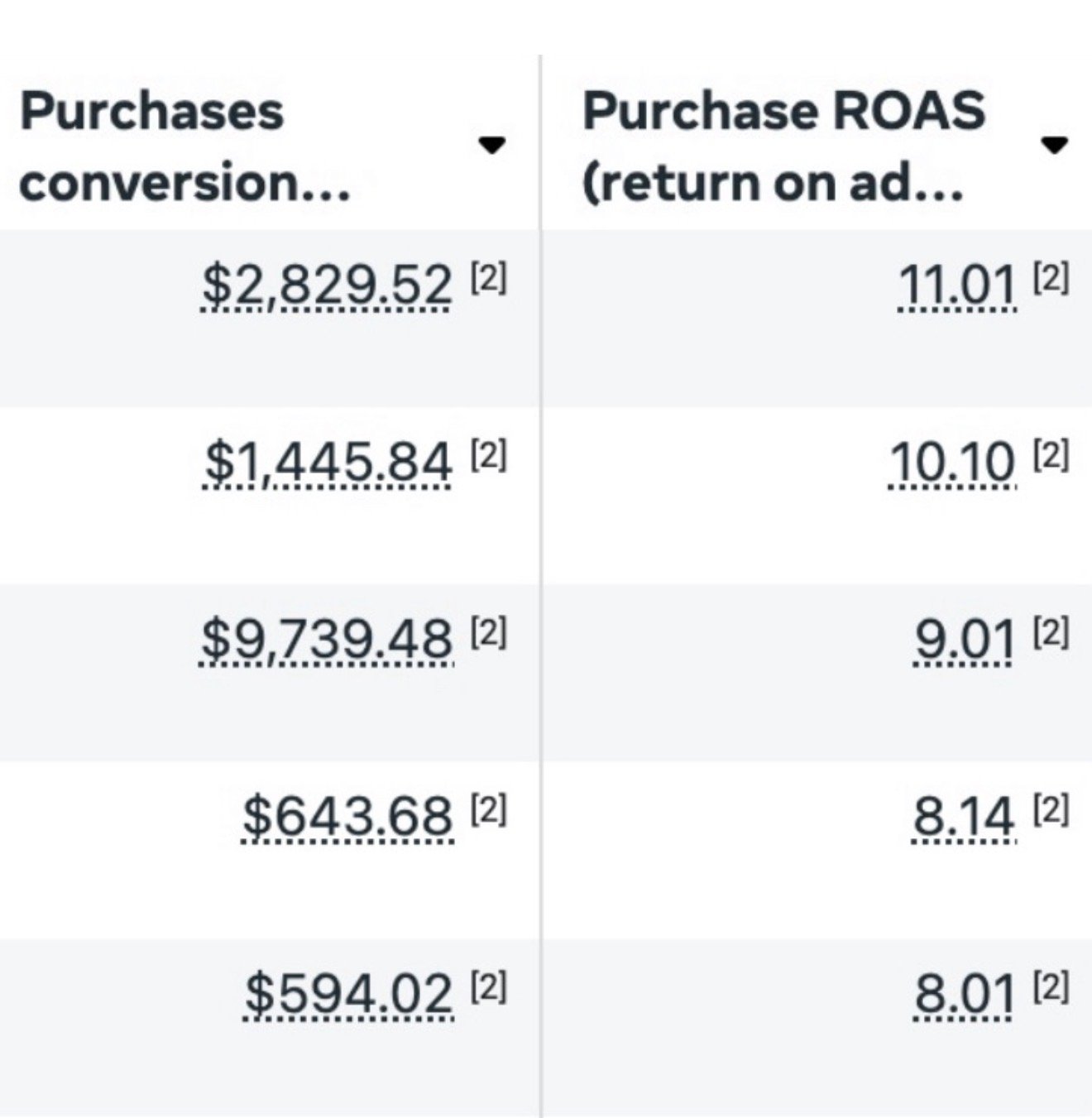Open the $594.02 conversion value
The image size is (1092, 1118).
(x=349, y=991)
